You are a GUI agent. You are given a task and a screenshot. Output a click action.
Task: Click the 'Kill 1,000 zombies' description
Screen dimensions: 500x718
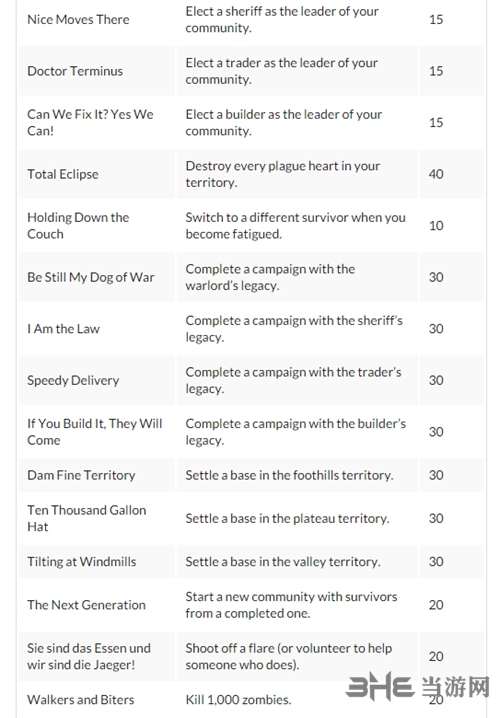click(x=238, y=700)
